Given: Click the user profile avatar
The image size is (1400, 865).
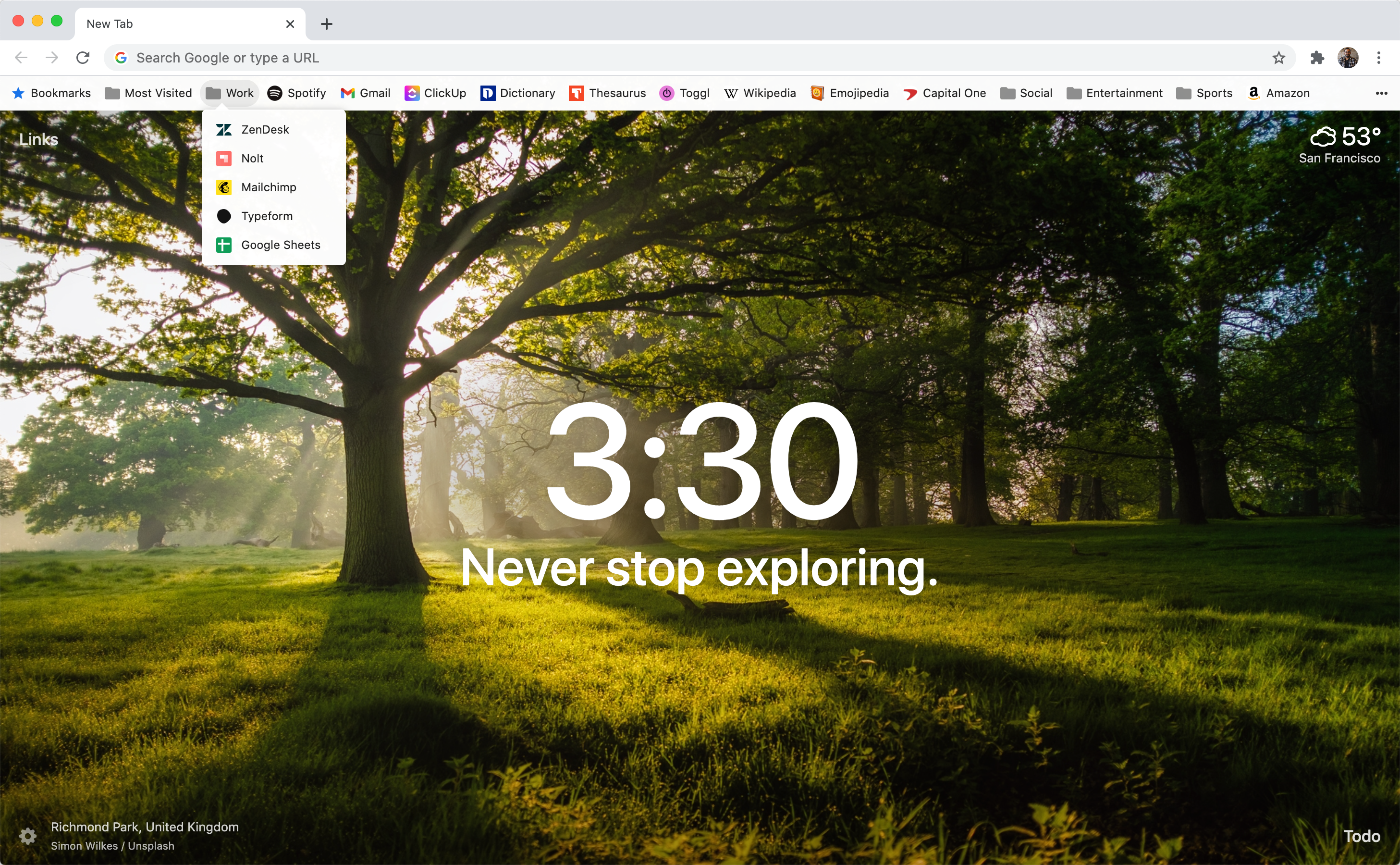Looking at the screenshot, I should coord(1348,58).
